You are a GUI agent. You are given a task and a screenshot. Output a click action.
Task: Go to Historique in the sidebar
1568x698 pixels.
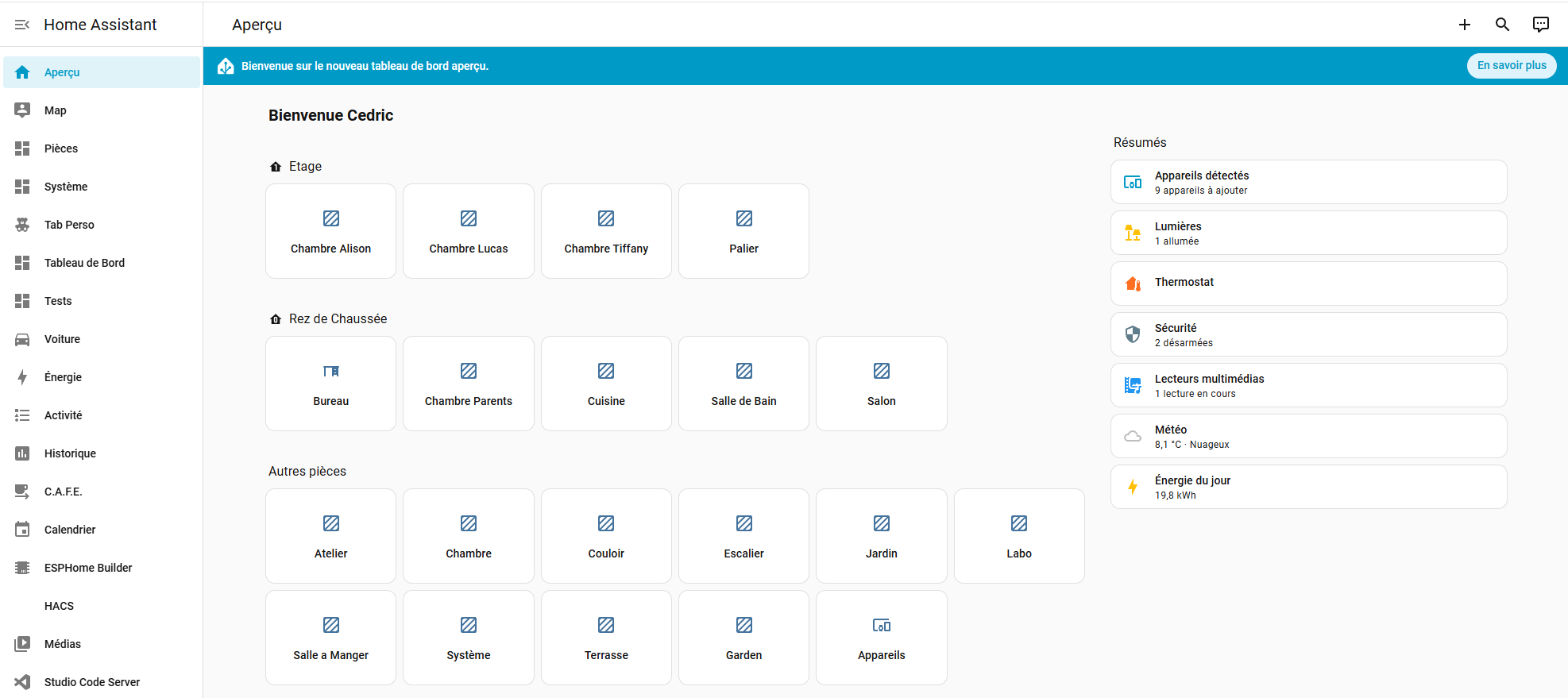point(70,453)
